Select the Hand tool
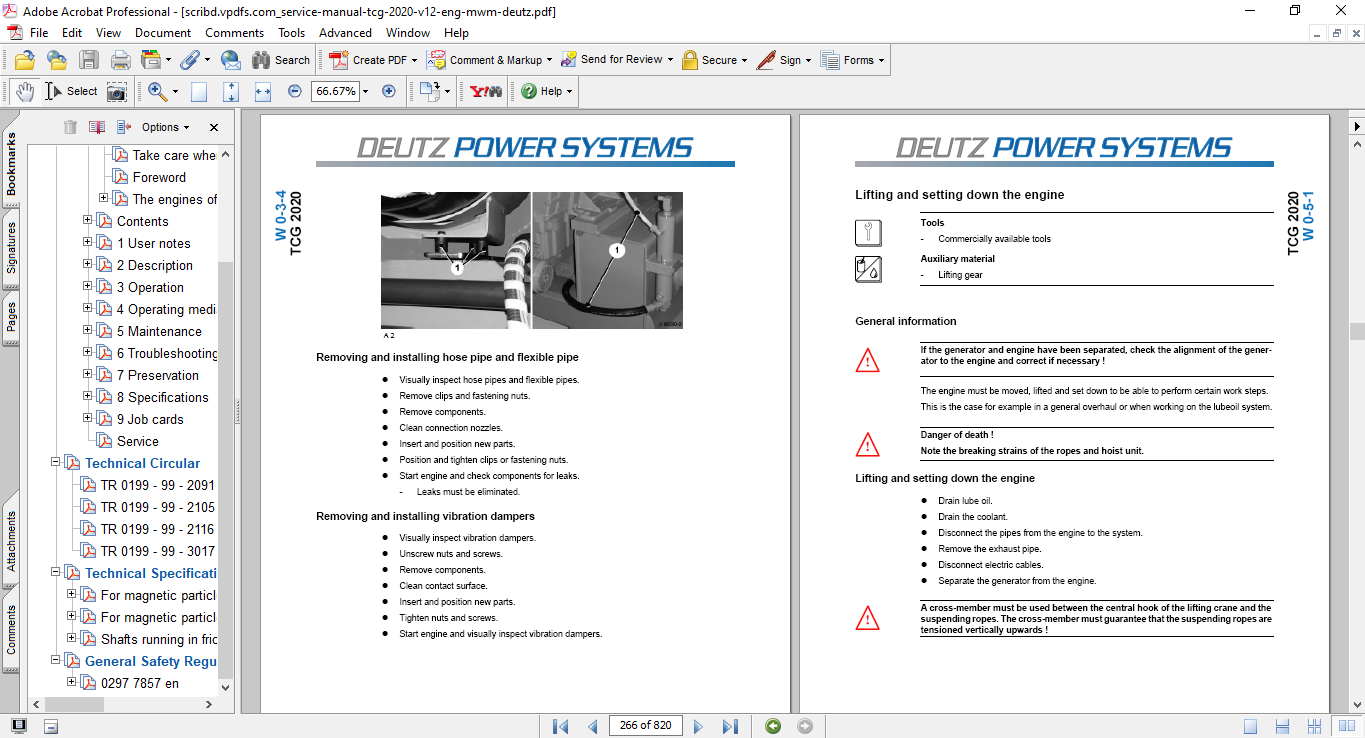Image resolution: width=1365 pixels, height=738 pixels. point(24,91)
